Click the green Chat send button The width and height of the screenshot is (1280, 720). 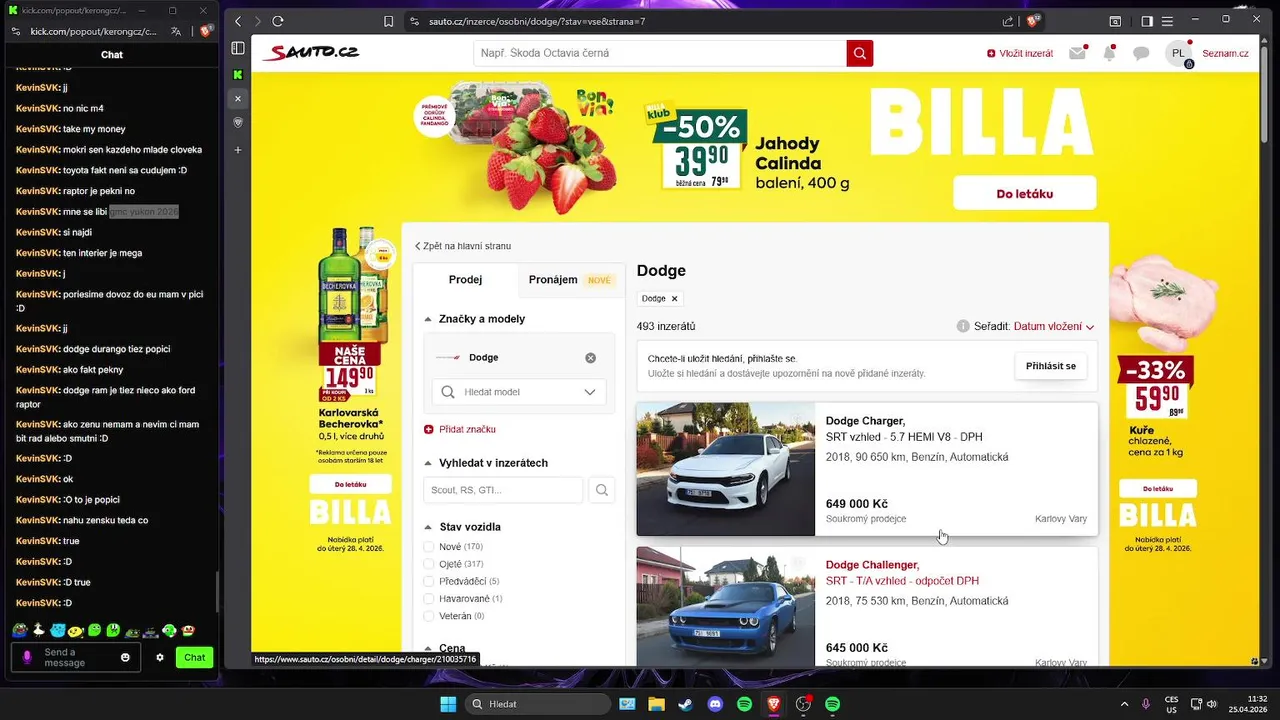click(194, 657)
